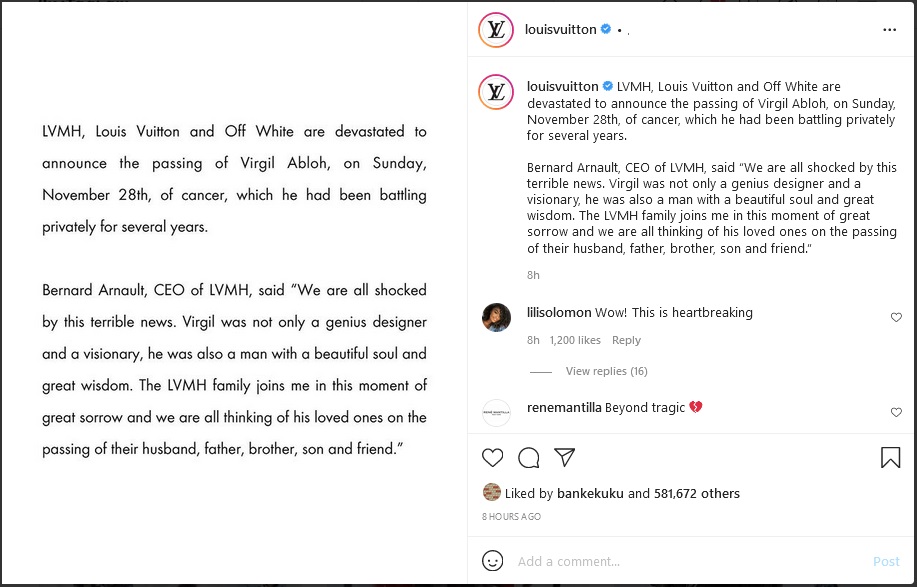Screen dimensions: 917x587
Task: Open the emoji picker smiley icon
Action: pyautogui.click(x=493, y=561)
